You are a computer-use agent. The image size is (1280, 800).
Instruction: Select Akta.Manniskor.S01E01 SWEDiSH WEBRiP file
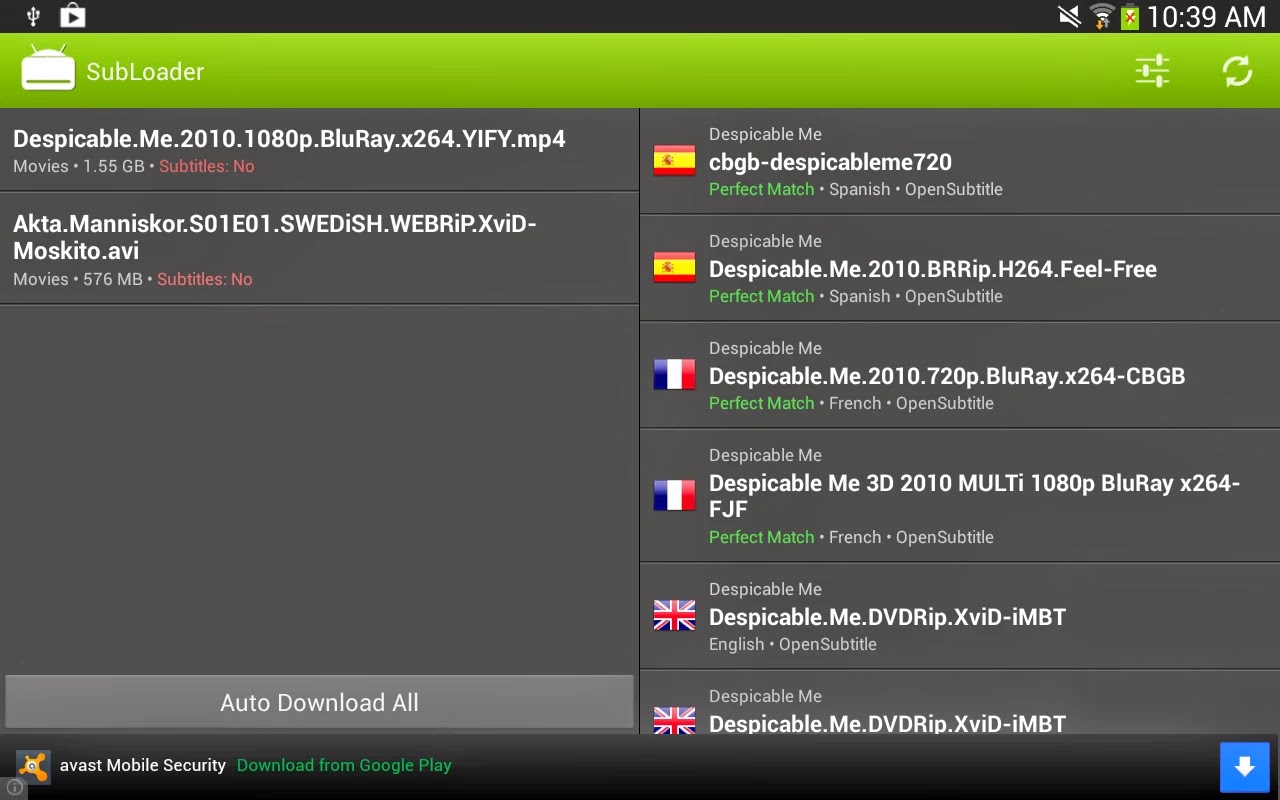[x=319, y=248]
